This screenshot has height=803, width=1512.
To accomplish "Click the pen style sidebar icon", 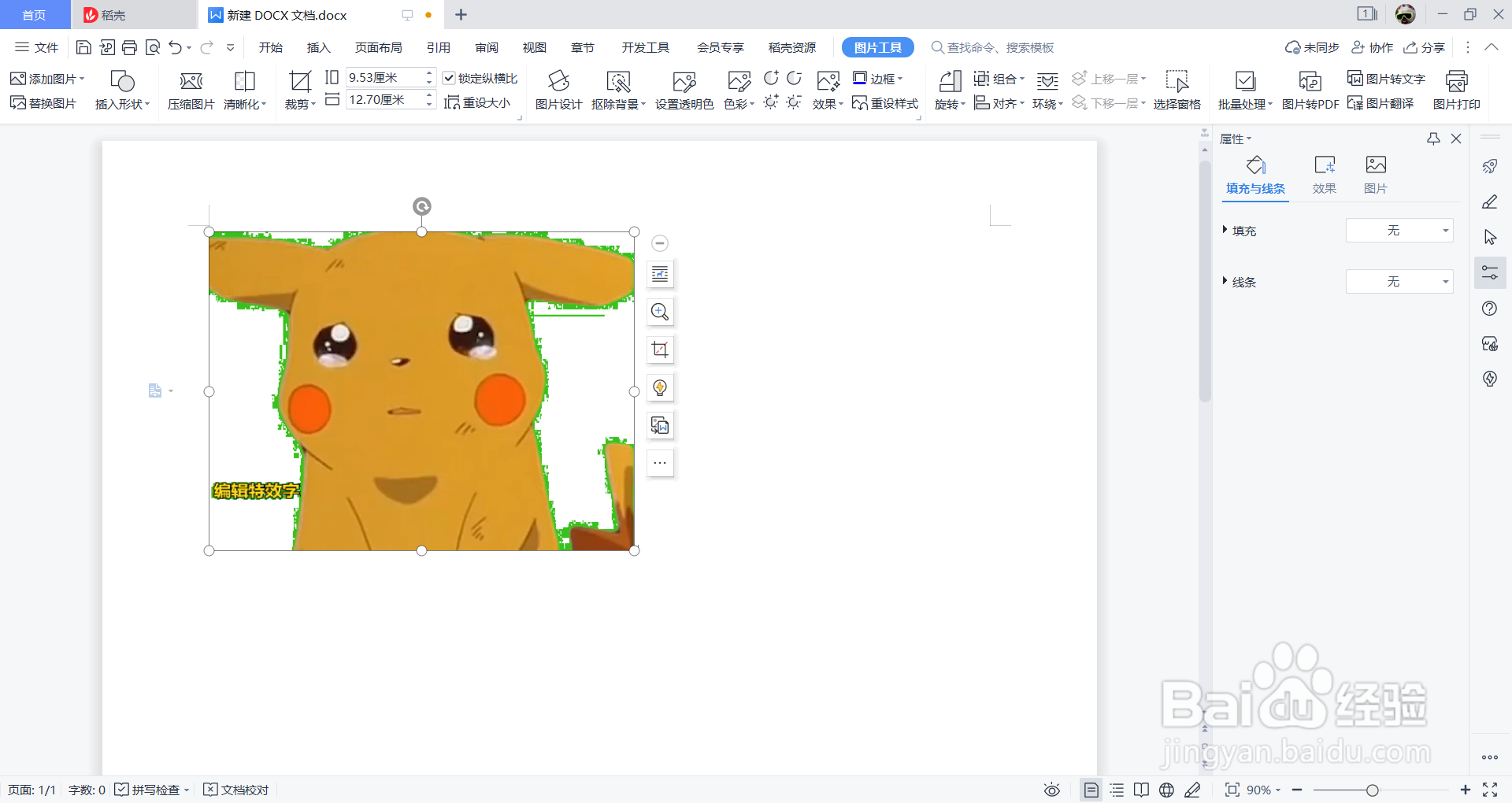I will [1489, 202].
